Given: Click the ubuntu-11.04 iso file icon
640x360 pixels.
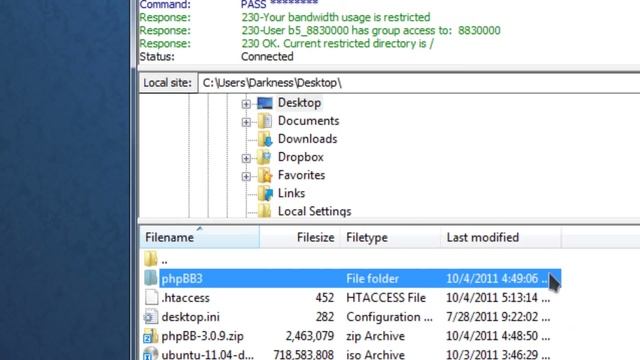Looking at the screenshot, I should pos(151,353).
